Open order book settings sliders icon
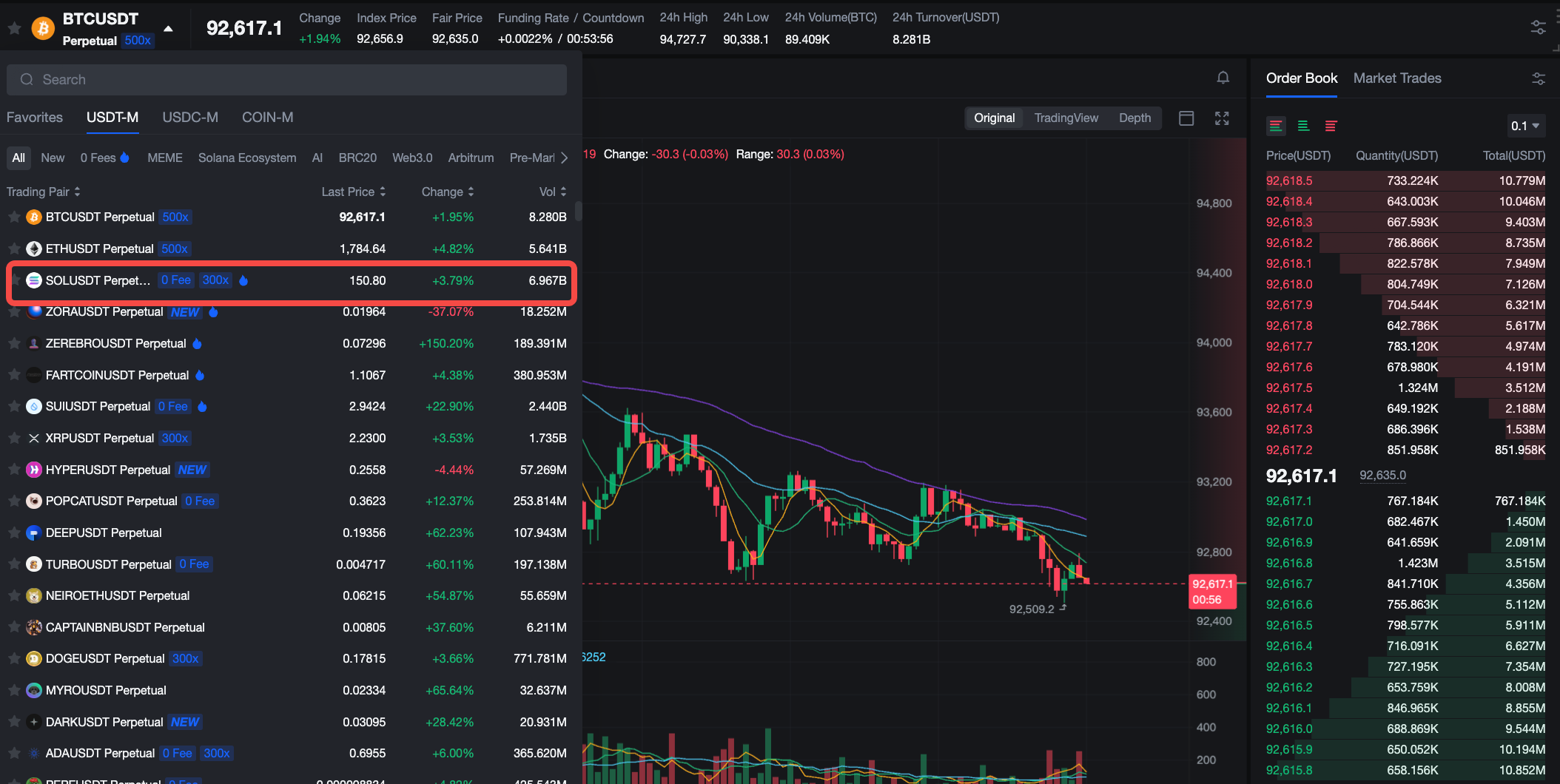 (x=1538, y=78)
